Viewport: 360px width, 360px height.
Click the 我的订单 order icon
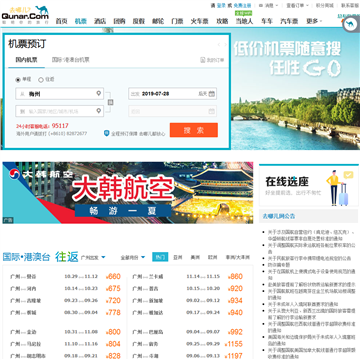202,60
